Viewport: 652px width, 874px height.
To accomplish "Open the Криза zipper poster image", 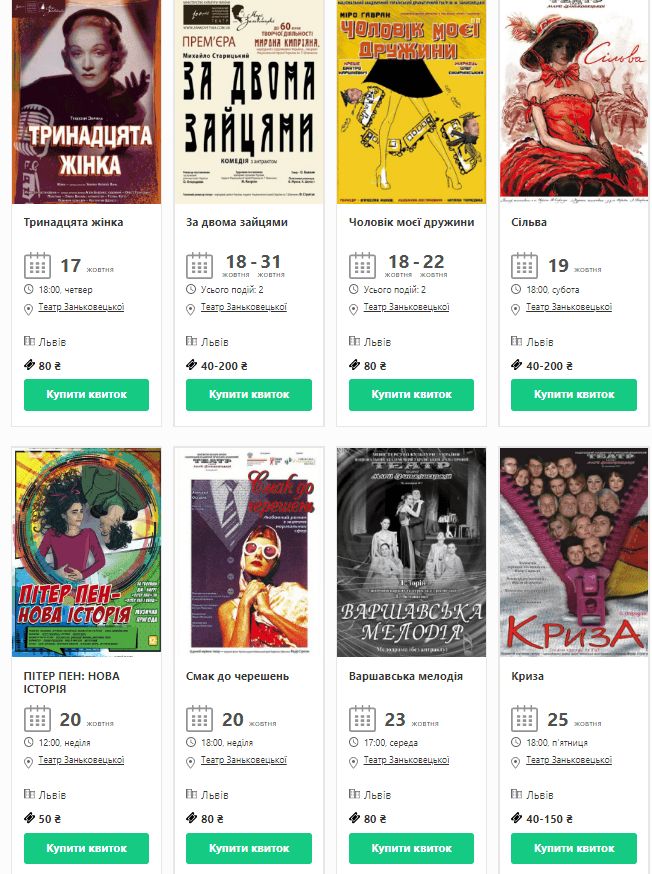I will click(574, 552).
